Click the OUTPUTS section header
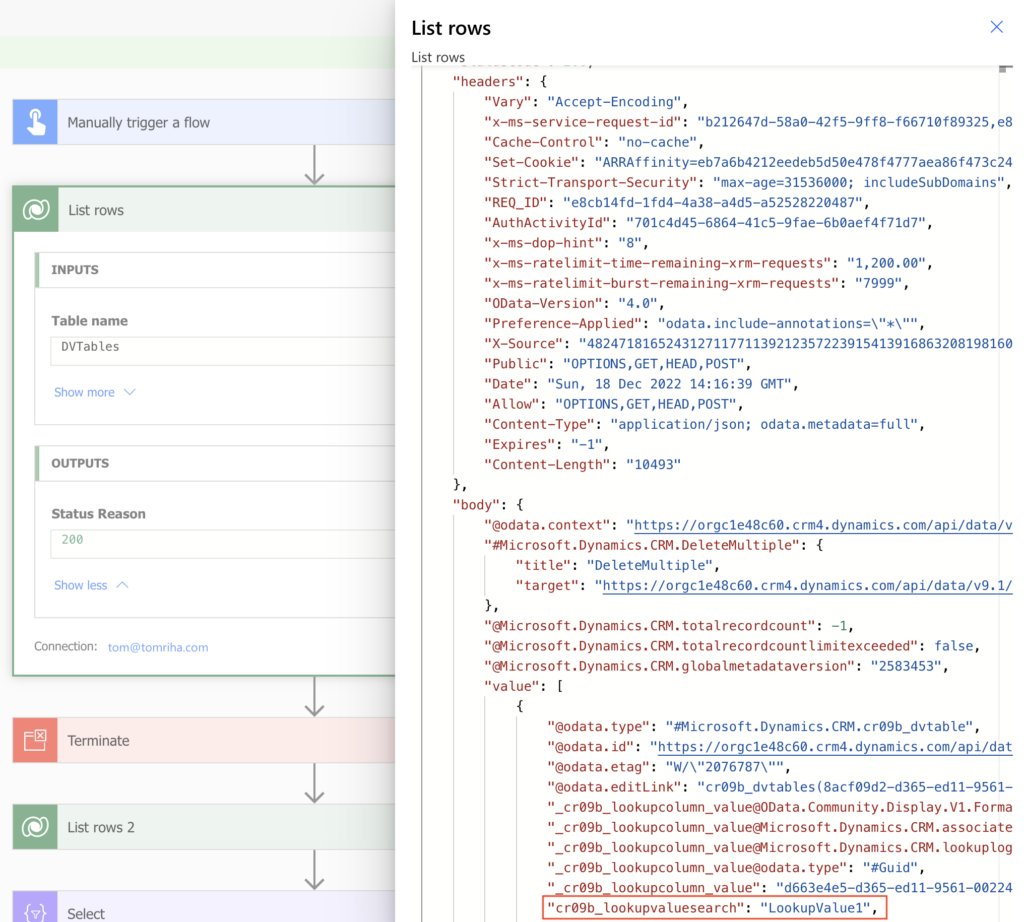 coord(216,463)
